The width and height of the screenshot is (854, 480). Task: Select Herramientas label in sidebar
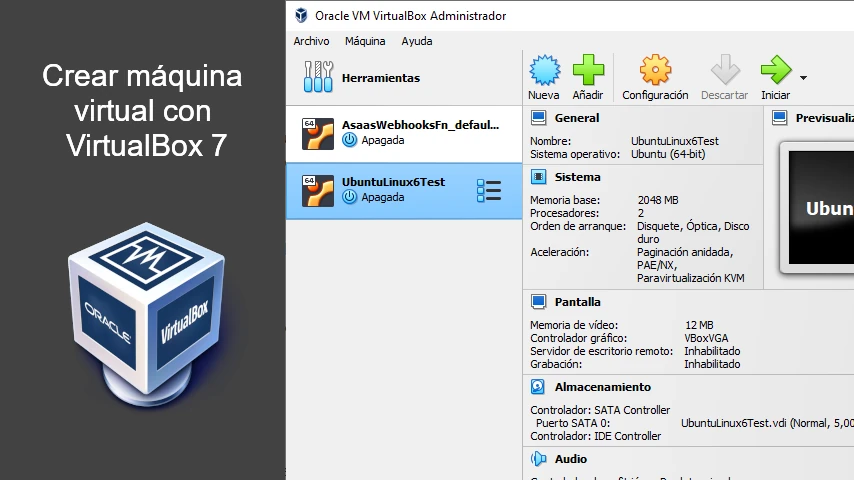[x=381, y=78]
